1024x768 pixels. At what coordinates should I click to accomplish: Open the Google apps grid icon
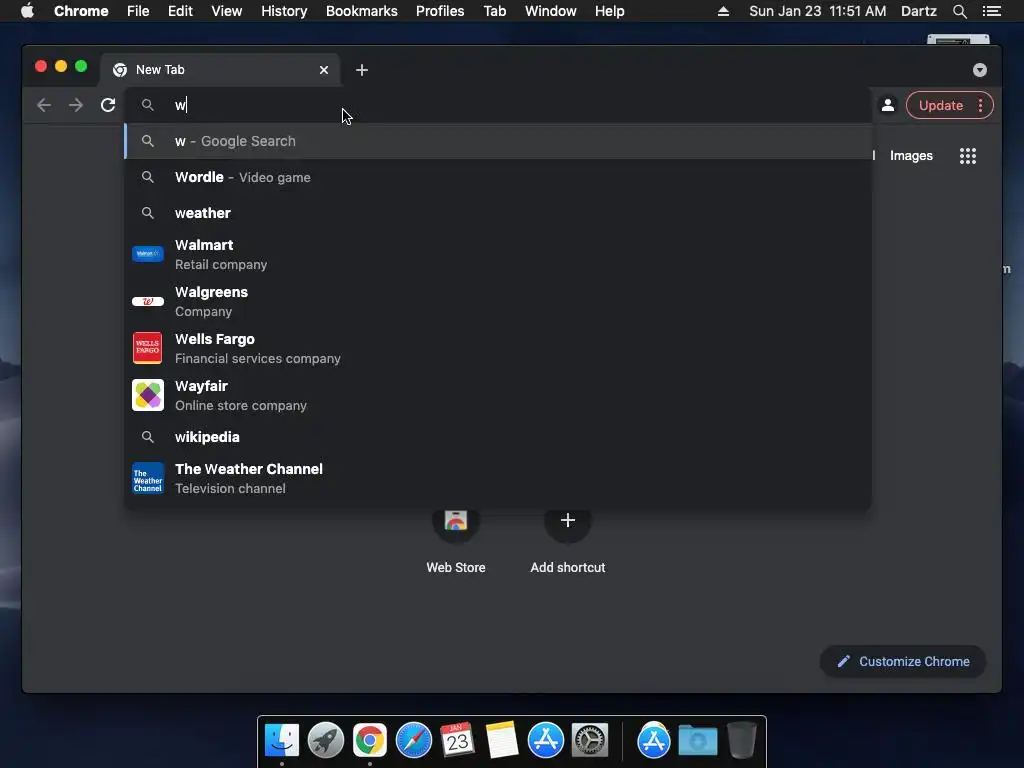pyautogui.click(x=968, y=156)
